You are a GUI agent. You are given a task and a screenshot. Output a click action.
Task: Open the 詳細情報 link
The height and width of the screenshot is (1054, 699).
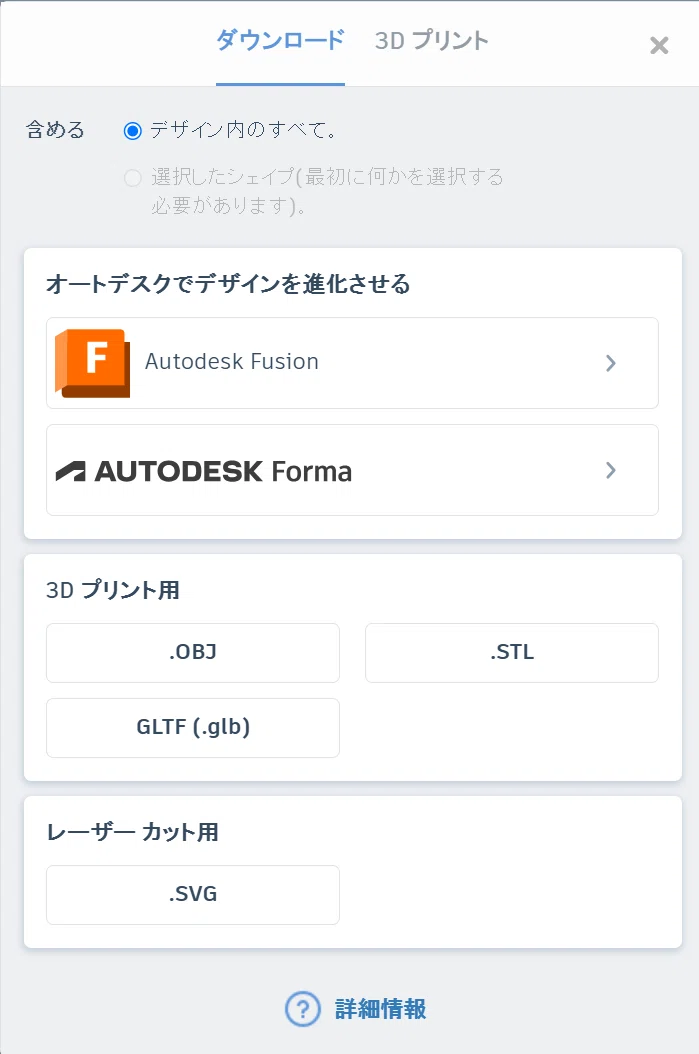[380, 1009]
